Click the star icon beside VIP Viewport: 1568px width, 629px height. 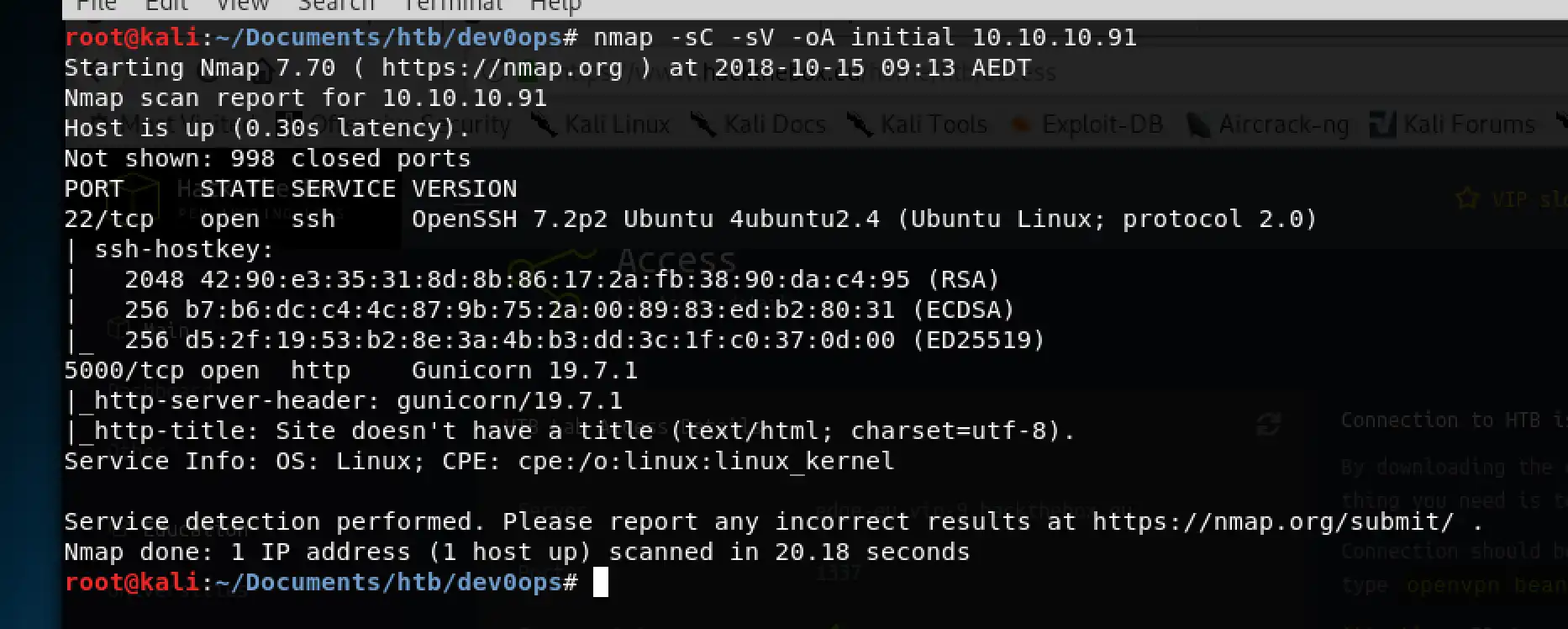[1467, 199]
